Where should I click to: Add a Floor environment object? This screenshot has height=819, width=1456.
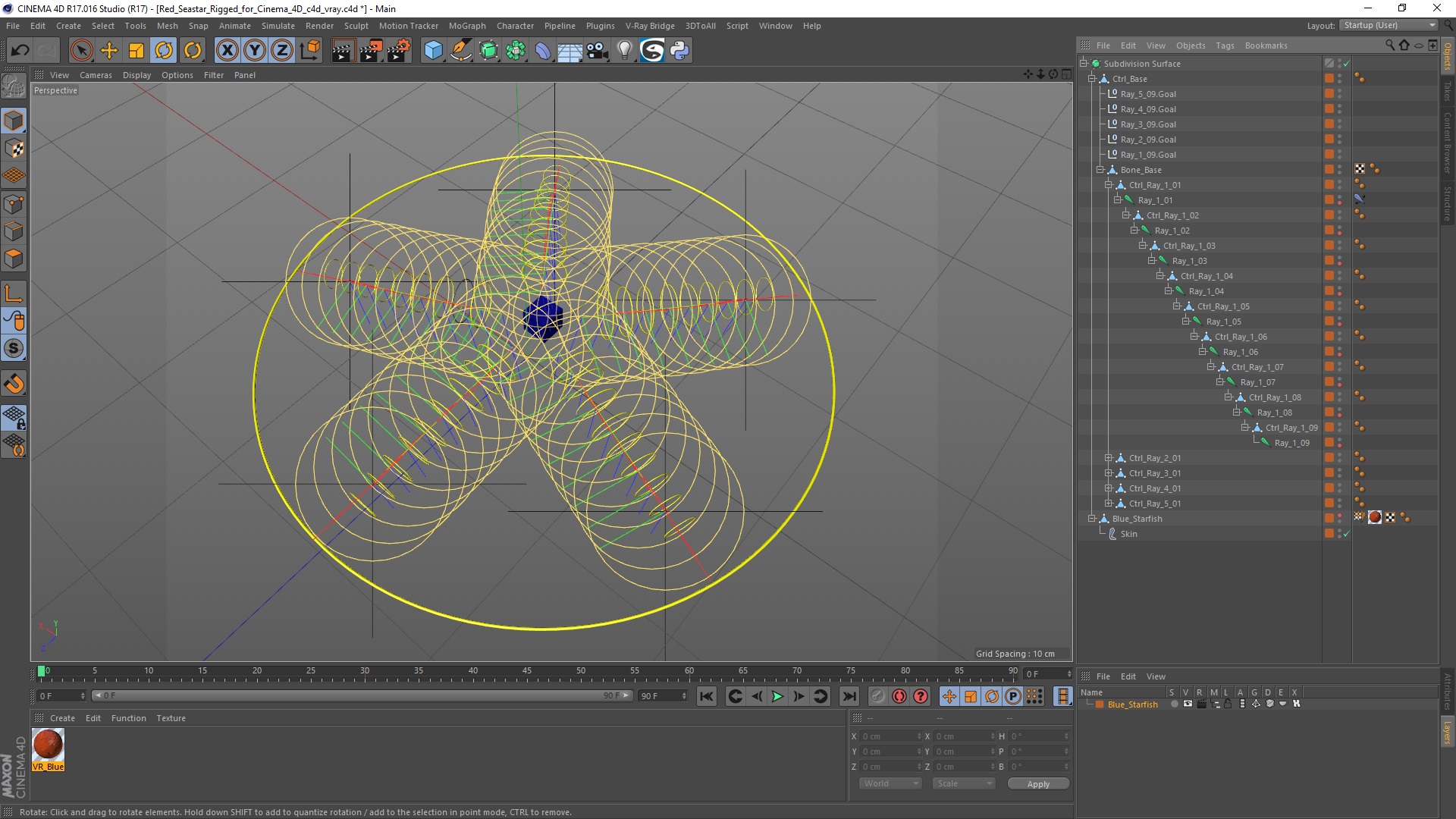point(570,51)
